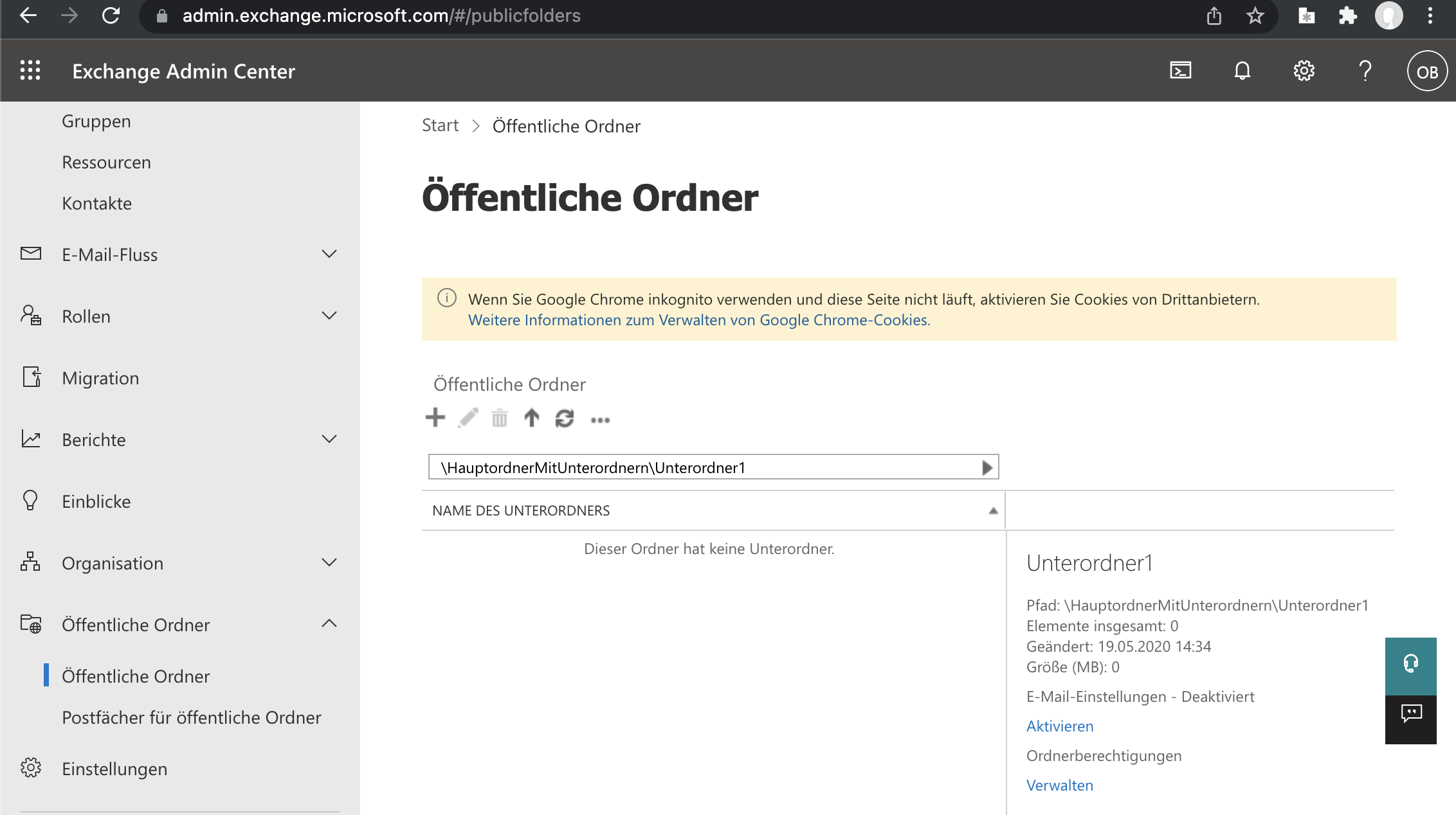Go up one folder level arrow
Image resolution: width=1456 pixels, height=815 pixels.
[531, 418]
